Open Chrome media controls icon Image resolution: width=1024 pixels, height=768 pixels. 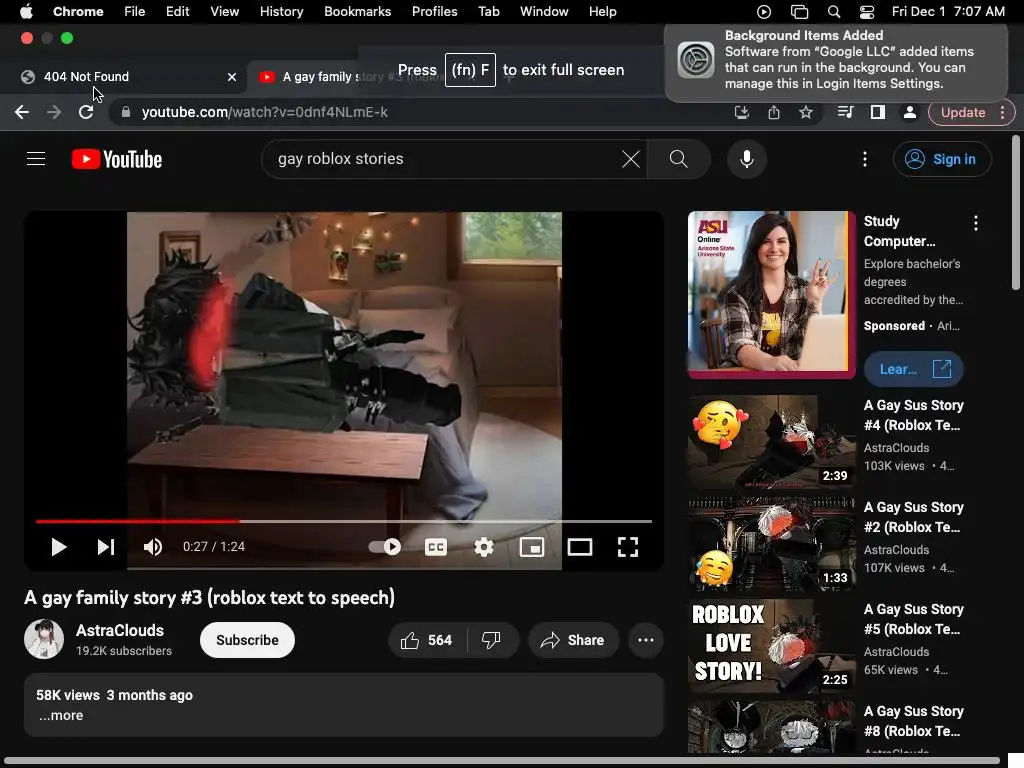pyautogui.click(x=845, y=112)
